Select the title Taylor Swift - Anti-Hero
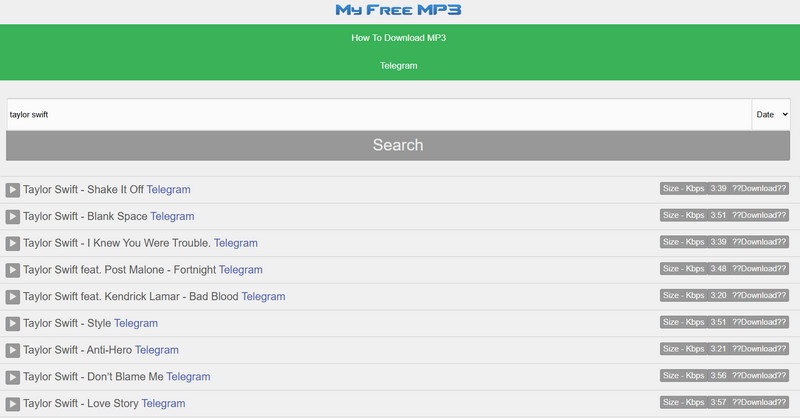This screenshot has width=800, height=418. tap(78, 350)
